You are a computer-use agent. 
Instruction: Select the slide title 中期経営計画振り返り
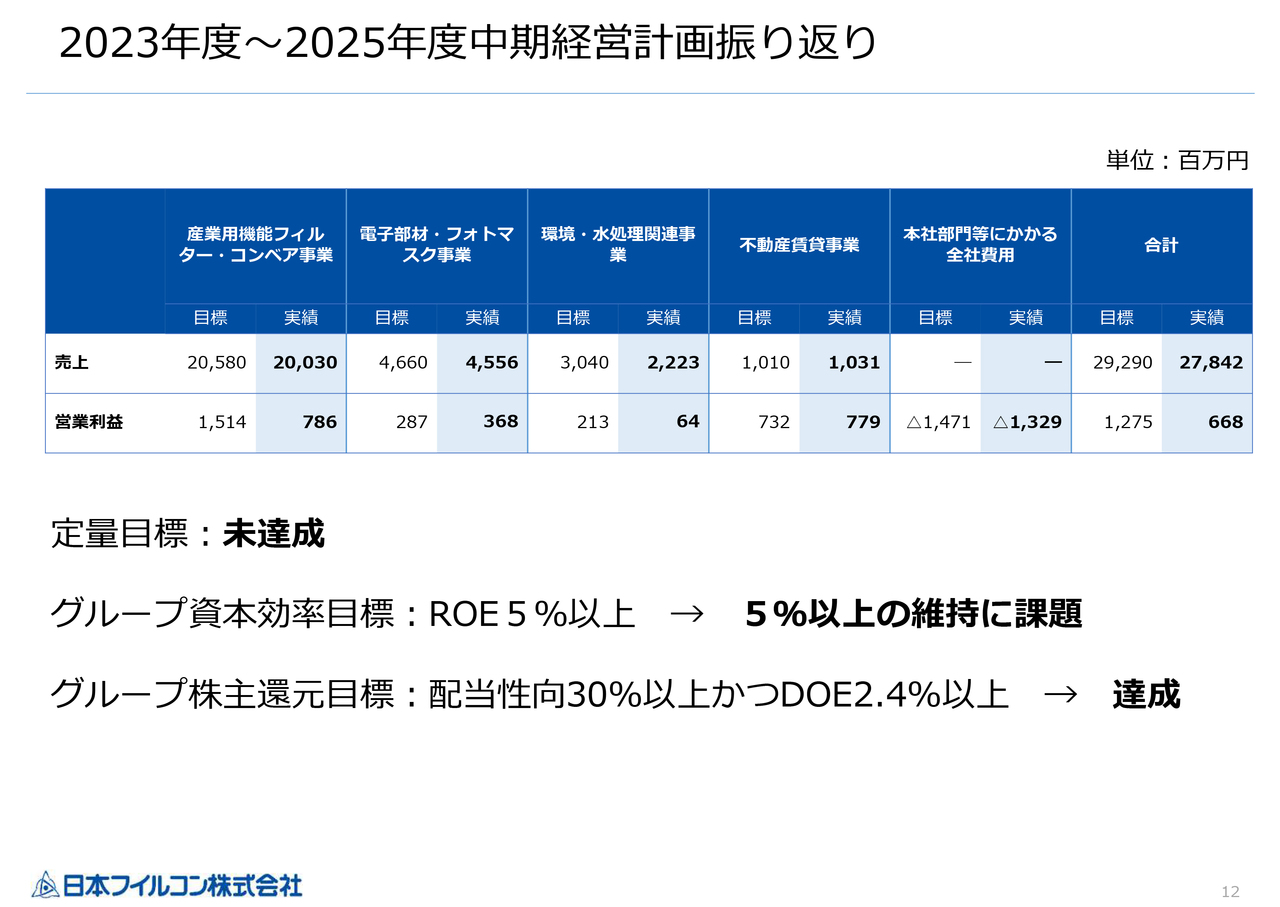coord(467,44)
